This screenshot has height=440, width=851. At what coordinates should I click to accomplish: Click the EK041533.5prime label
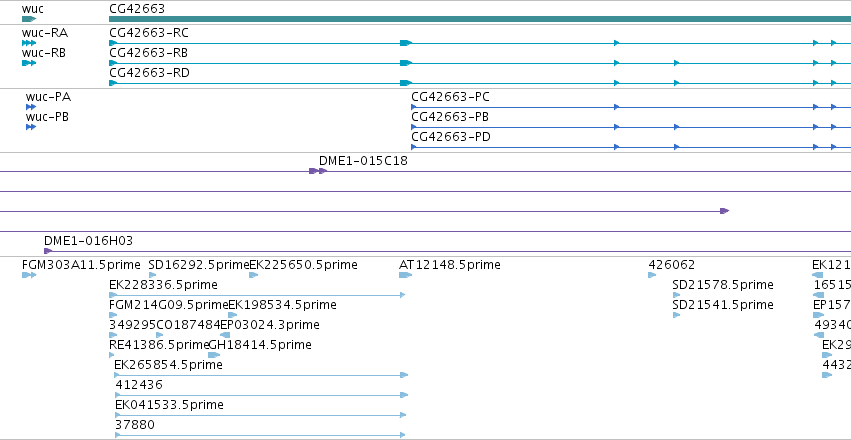pyautogui.click(x=169, y=405)
